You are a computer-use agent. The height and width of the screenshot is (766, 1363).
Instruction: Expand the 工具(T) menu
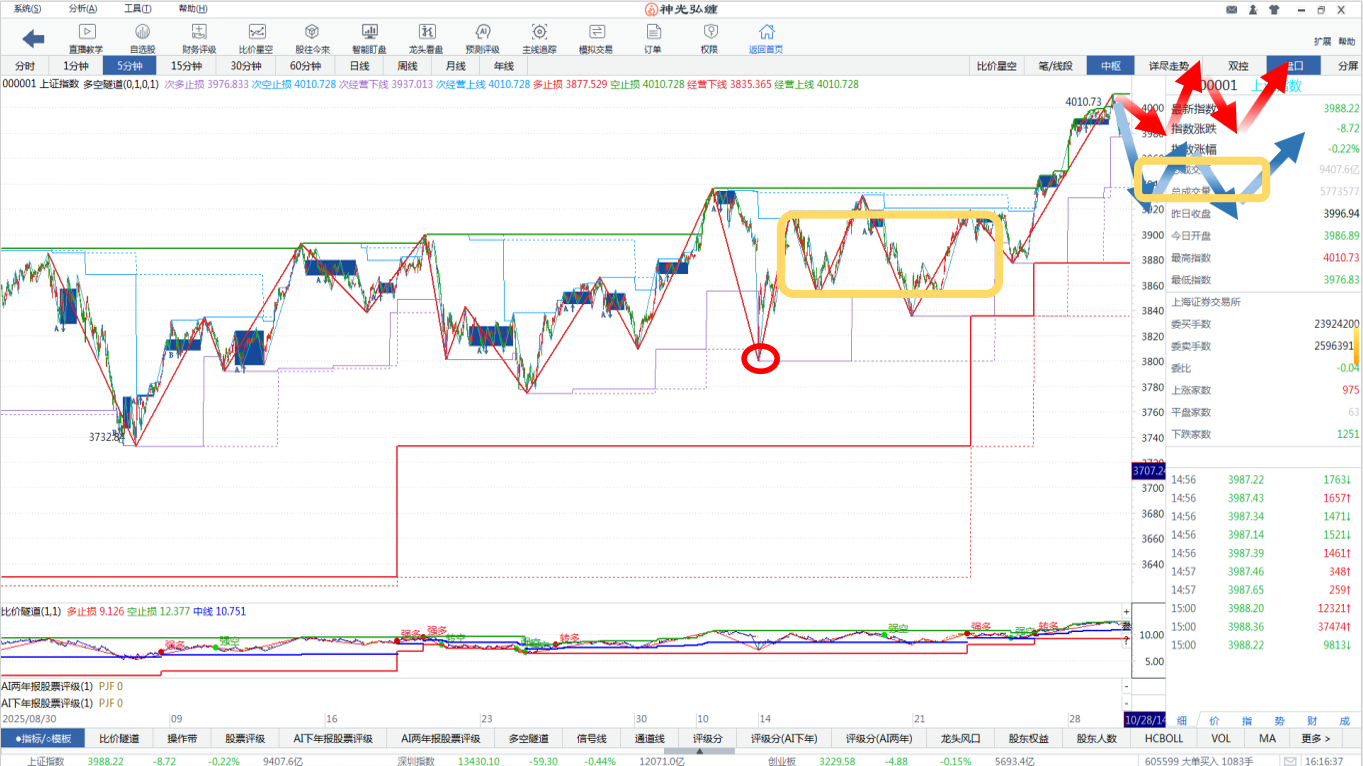138,9
